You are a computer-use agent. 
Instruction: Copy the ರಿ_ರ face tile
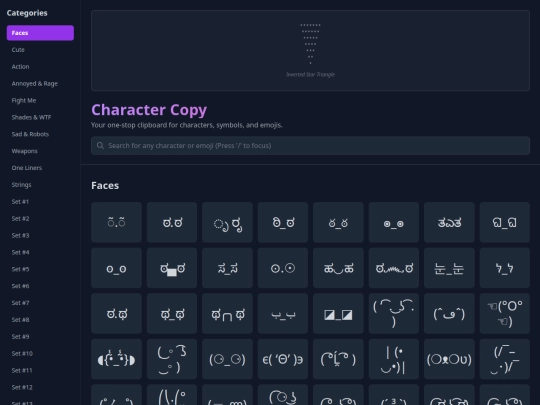pyautogui.click(x=283, y=222)
